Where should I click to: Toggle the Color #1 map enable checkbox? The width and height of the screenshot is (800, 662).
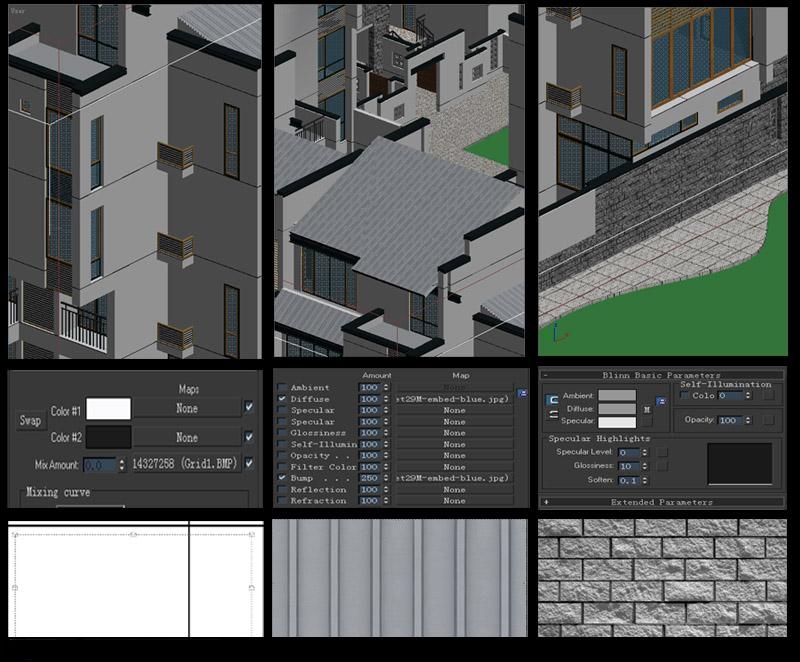(x=249, y=407)
